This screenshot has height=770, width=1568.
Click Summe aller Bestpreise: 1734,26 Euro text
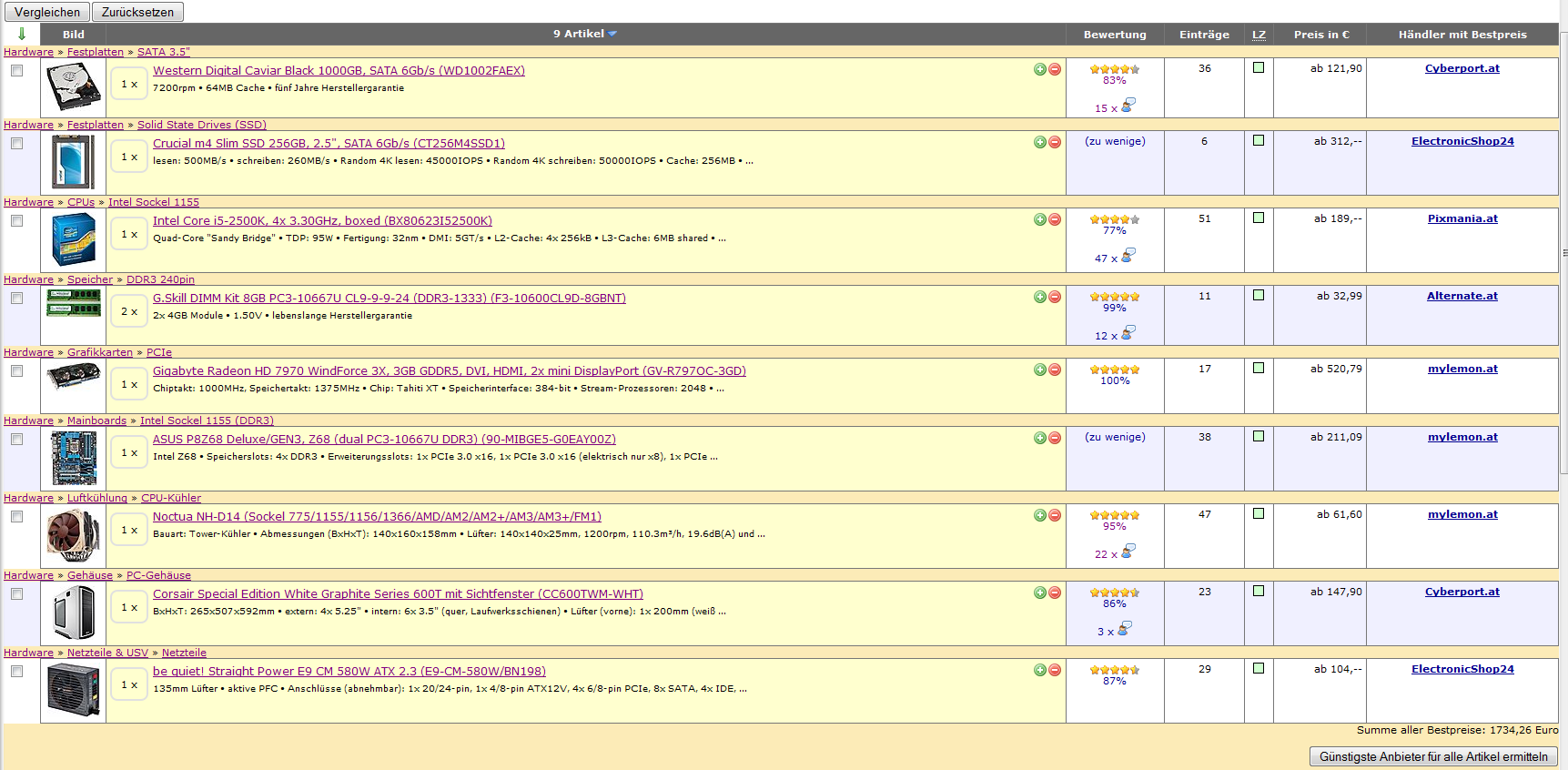[x=1457, y=730]
